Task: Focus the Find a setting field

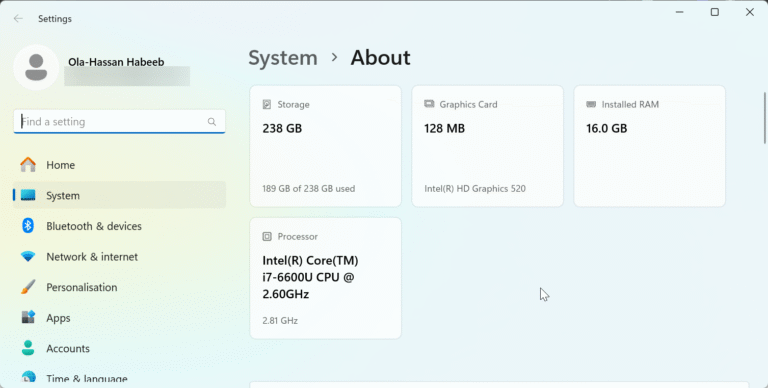Action: pos(119,121)
